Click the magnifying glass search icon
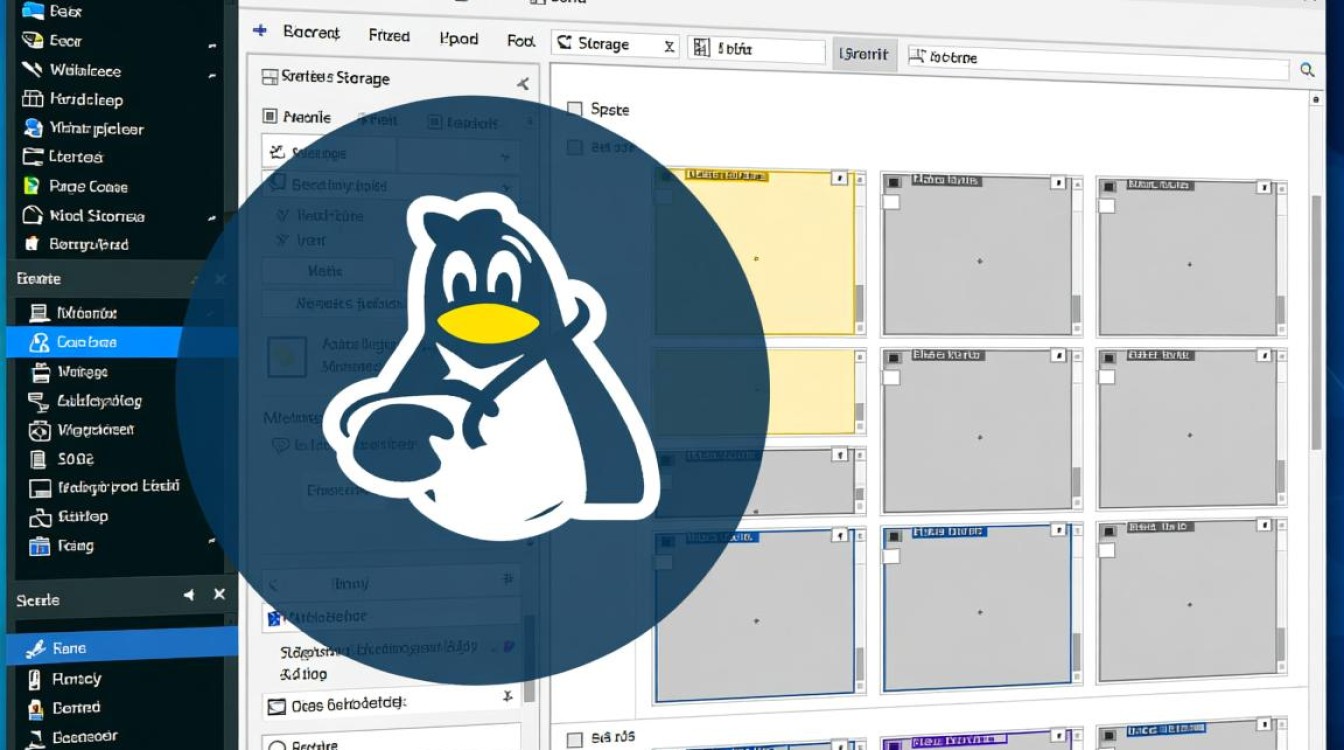The width and height of the screenshot is (1344, 750). pyautogui.click(x=1307, y=69)
